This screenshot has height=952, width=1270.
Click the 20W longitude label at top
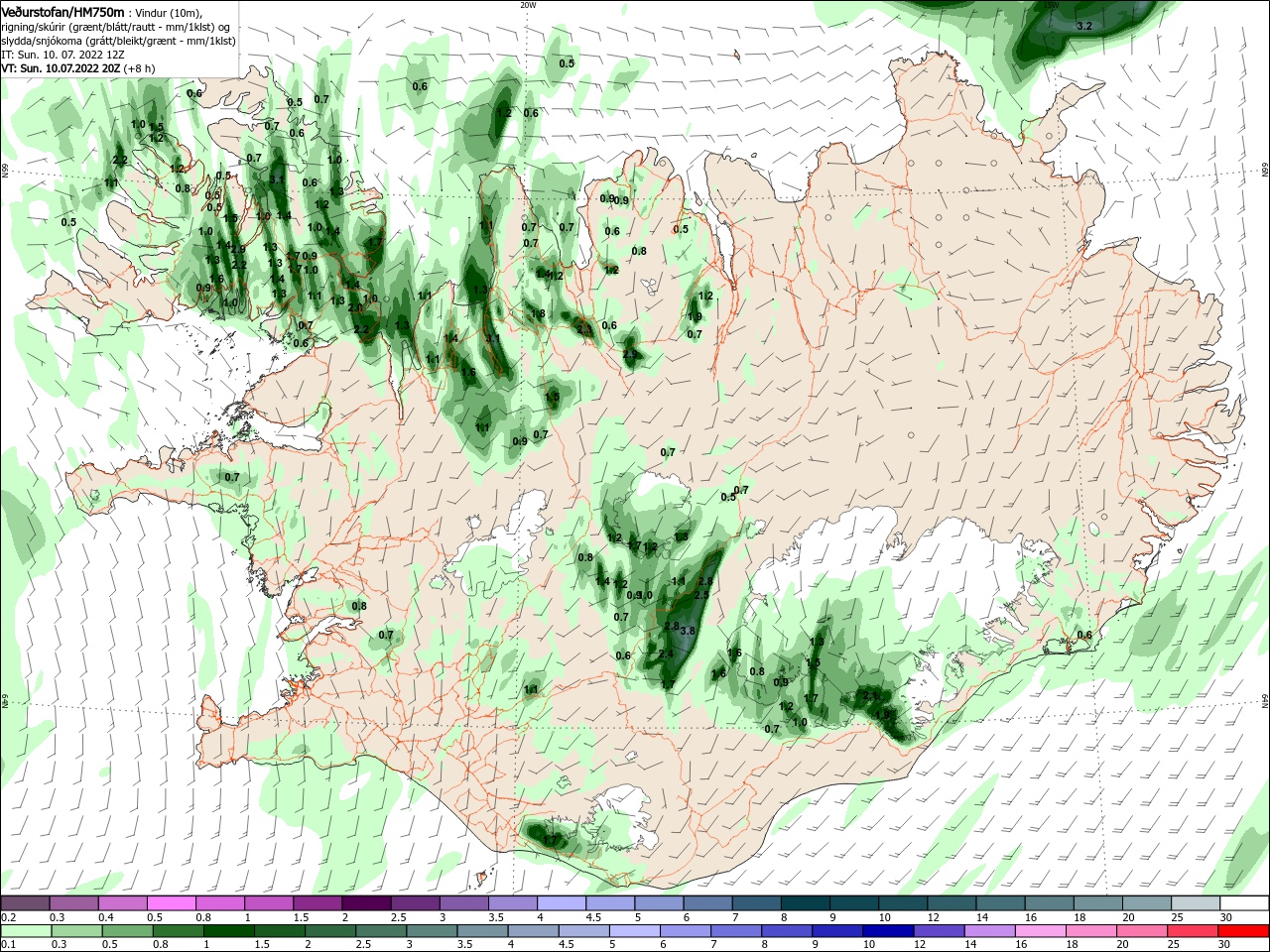point(527,5)
